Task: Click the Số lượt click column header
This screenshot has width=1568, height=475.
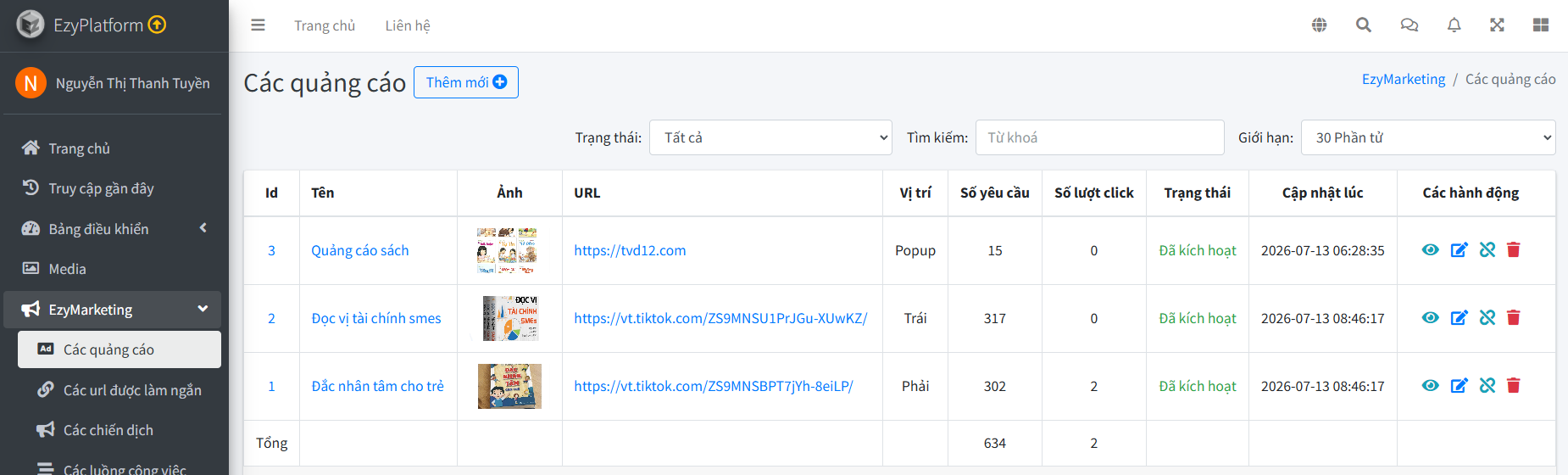Action: pos(1094,193)
